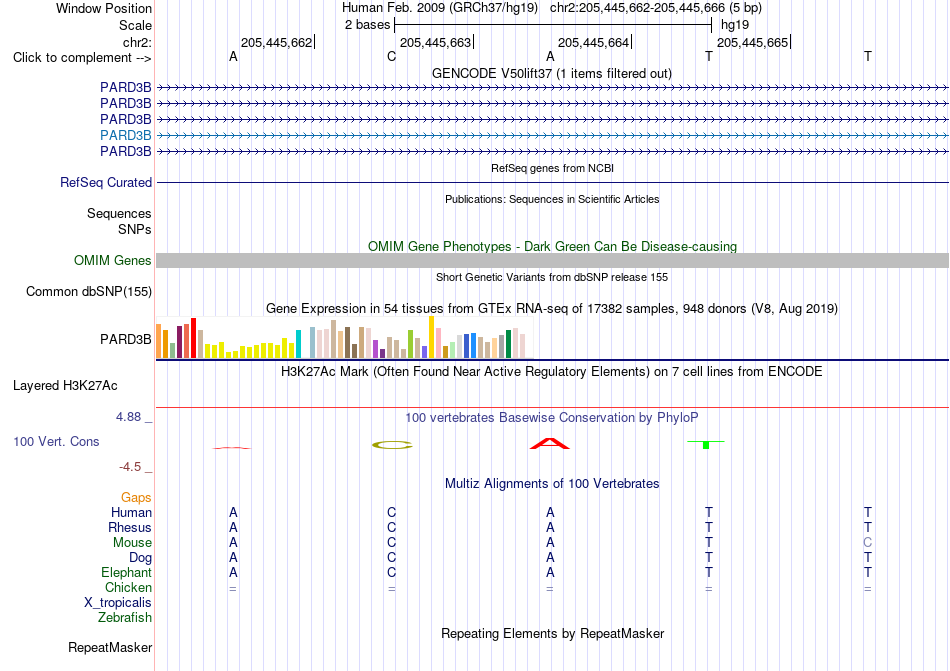950x671 pixels.
Task: Open the RefSeq Curated track label
Action: [x=106, y=182]
